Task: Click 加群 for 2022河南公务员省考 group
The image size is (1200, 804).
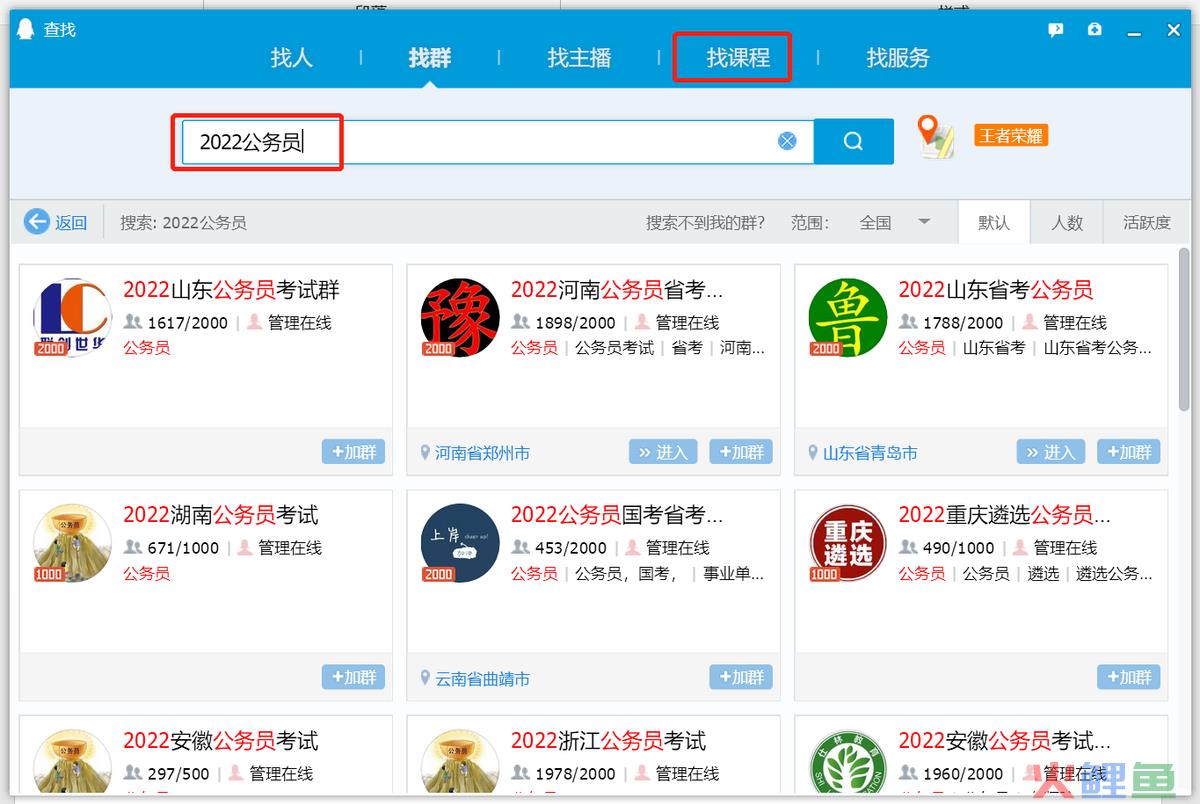Action: pos(741,452)
